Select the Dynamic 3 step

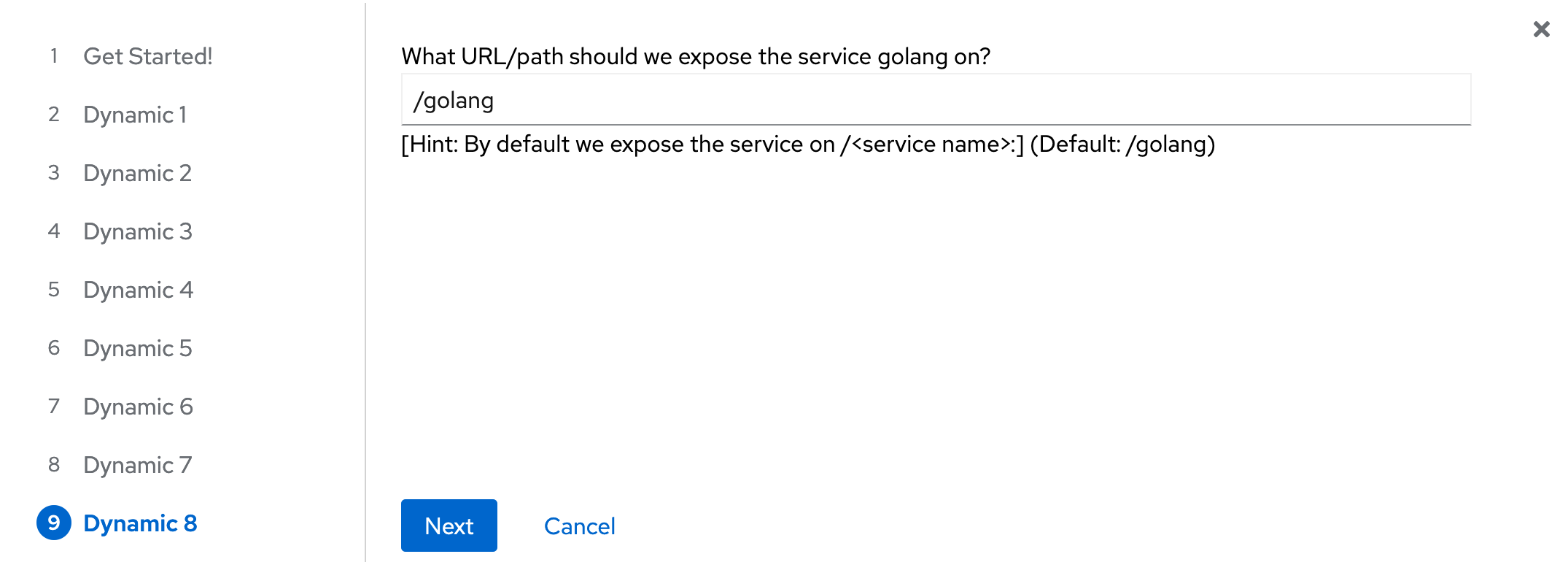pyautogui.click(x=138, y=231)
